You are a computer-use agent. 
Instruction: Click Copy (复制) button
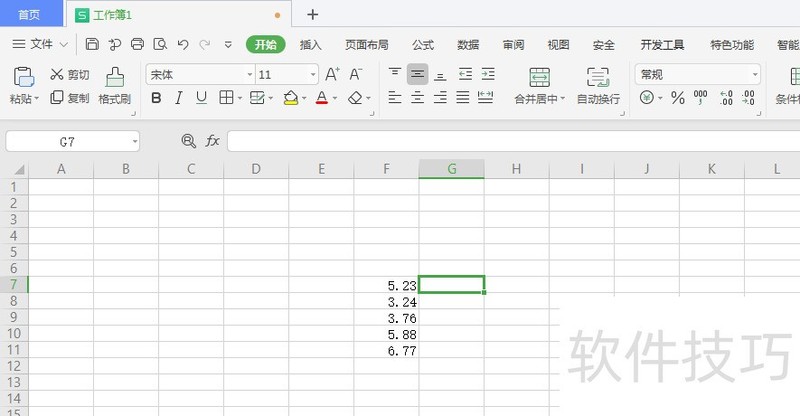(70, 97)
